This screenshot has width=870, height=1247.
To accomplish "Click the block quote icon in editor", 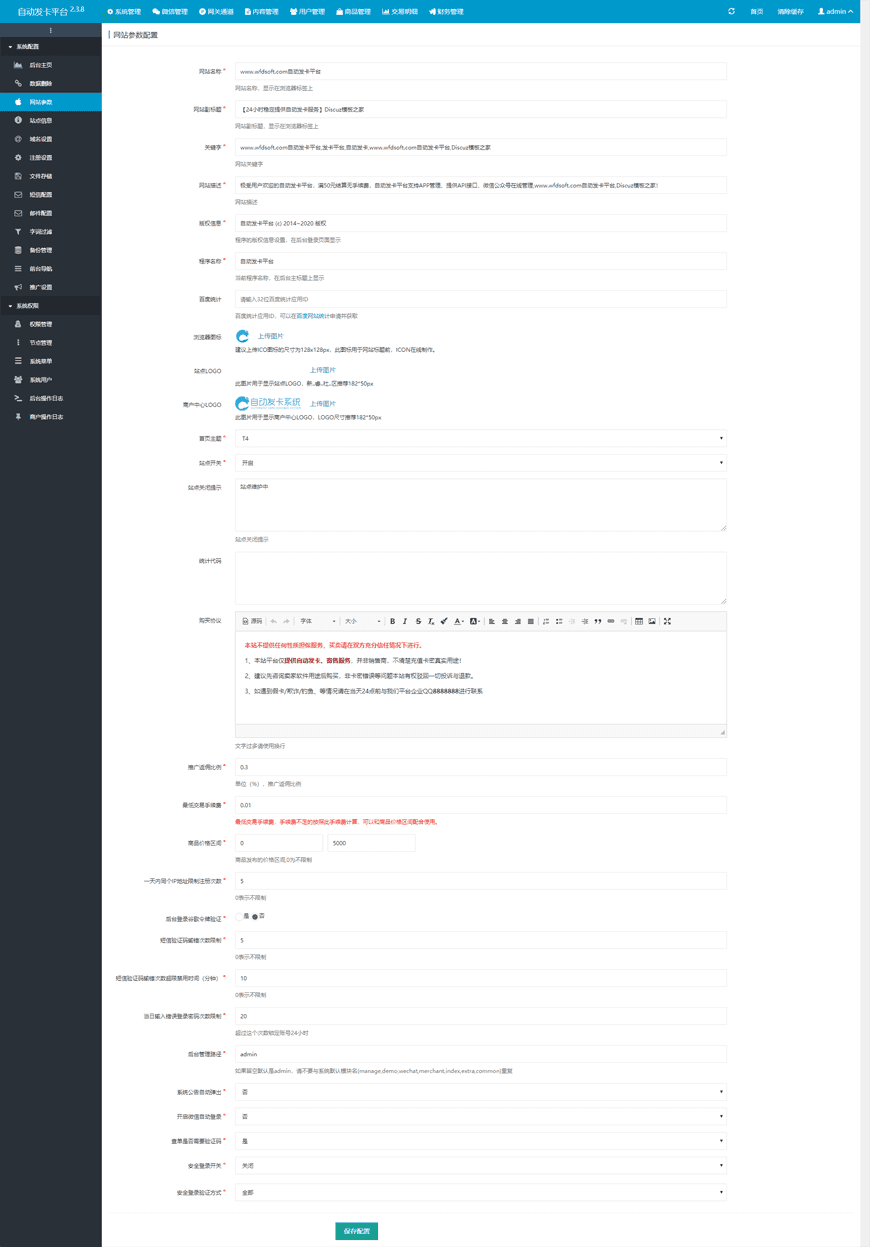I will pos(598,621).
